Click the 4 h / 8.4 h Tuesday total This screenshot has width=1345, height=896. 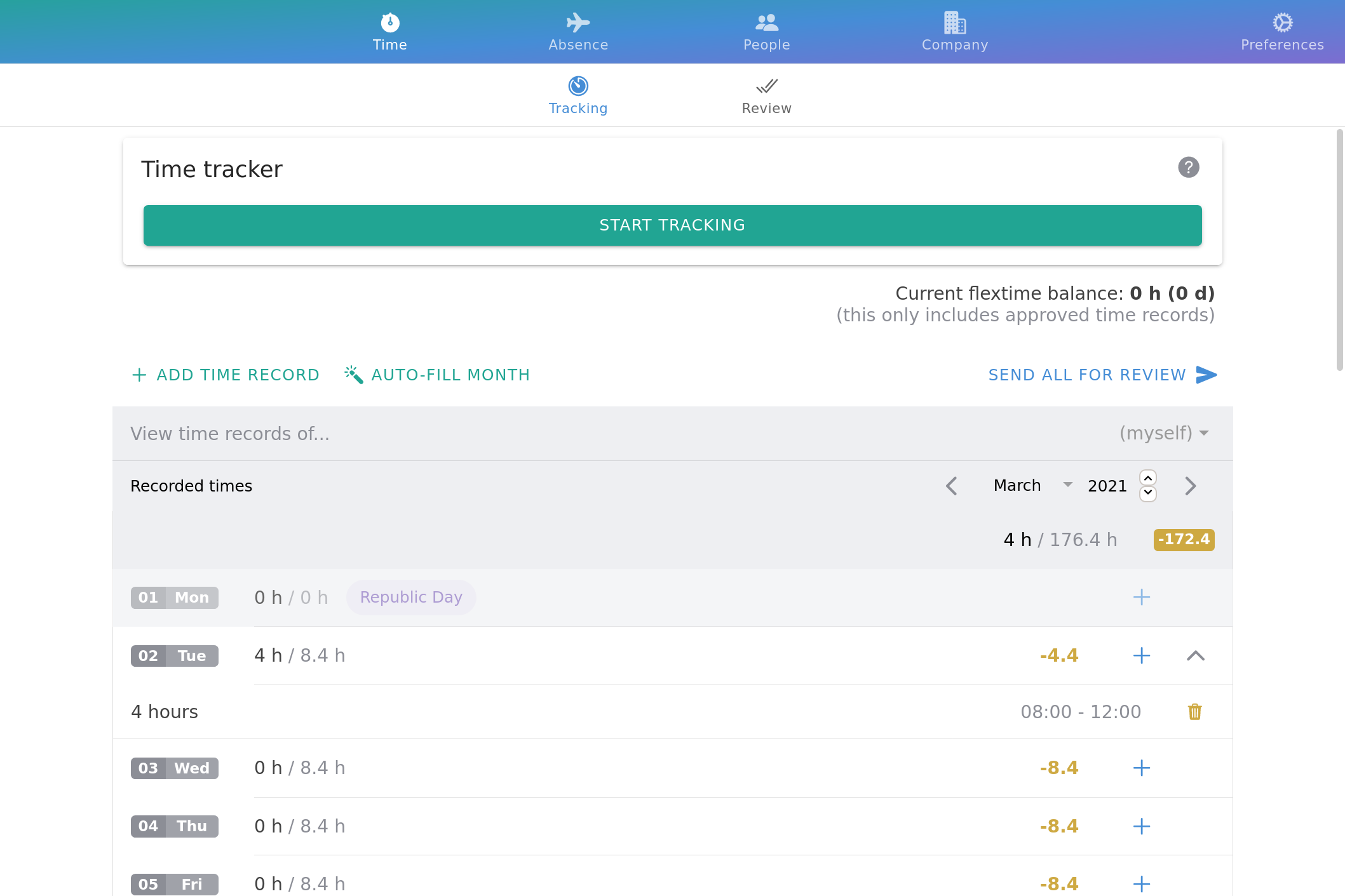300,655
